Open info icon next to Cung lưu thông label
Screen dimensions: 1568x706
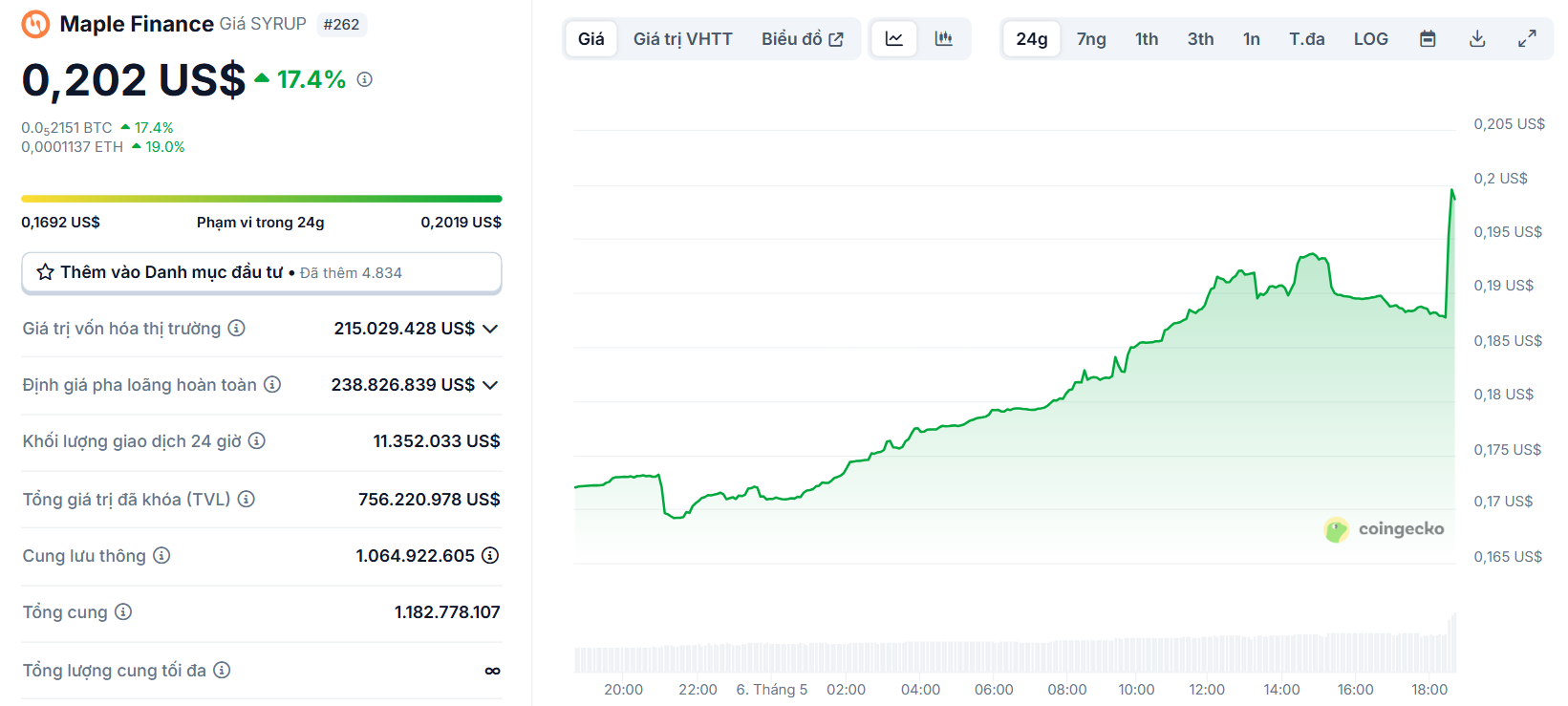point(161,555)
